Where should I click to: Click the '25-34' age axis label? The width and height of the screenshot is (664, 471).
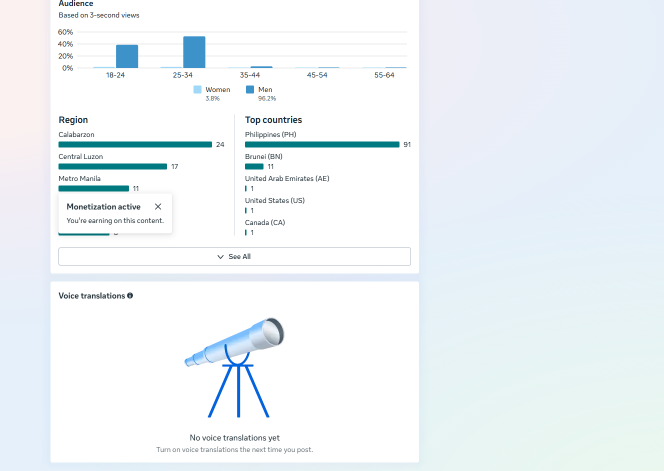pos(182,75)
